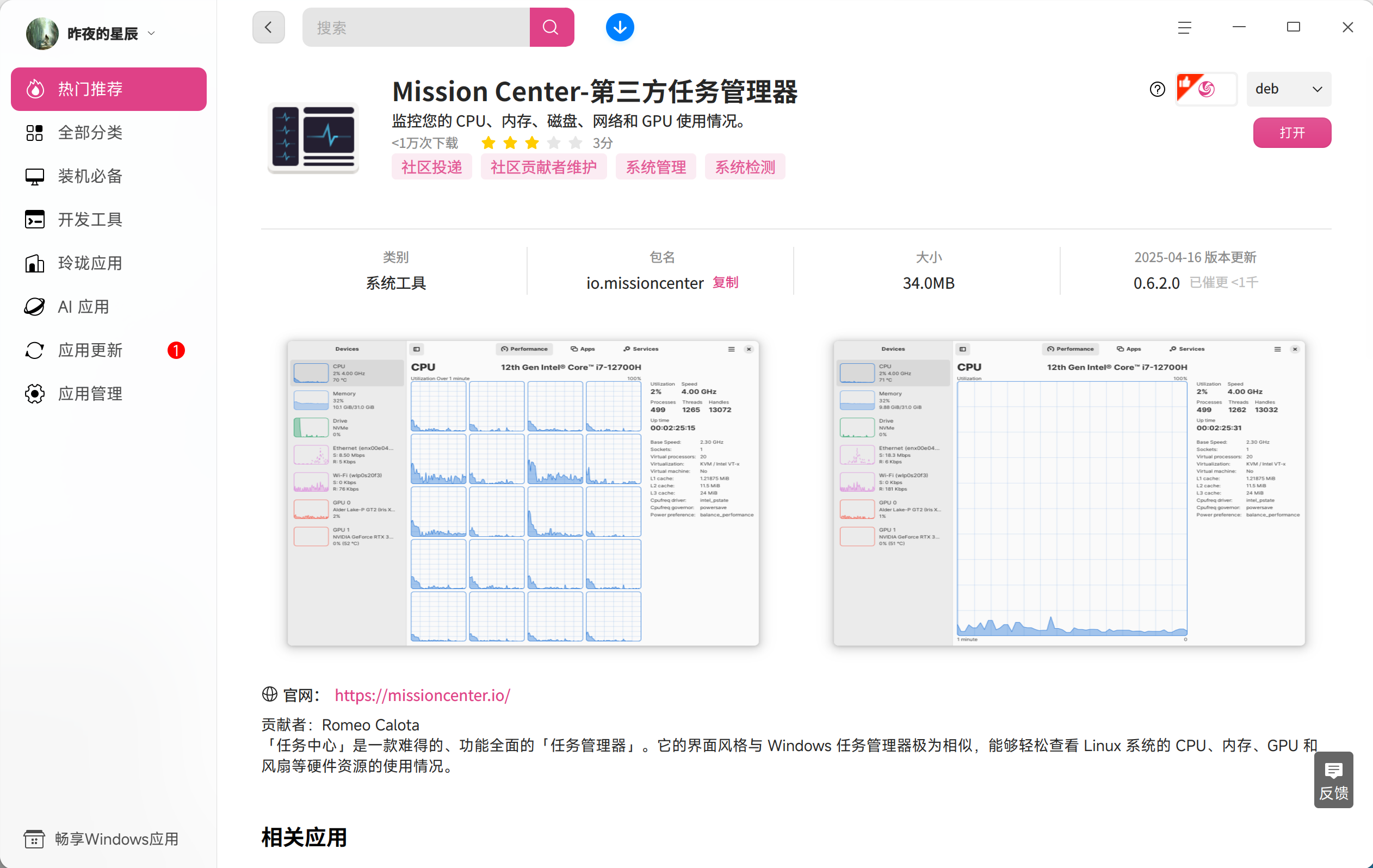Click the question mark help icon
The height and width of the screenshot is (868, 1373).
pyautogui.click(x=1157, y=89)
